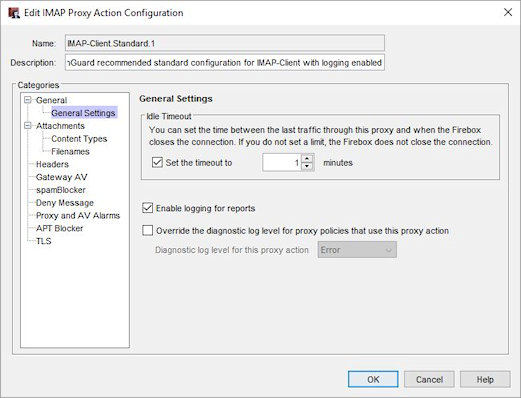Viewport: 521px width, 398px height.
Task: Click 'Diagnostic log level for this proxy action' label
Action: 232,250
